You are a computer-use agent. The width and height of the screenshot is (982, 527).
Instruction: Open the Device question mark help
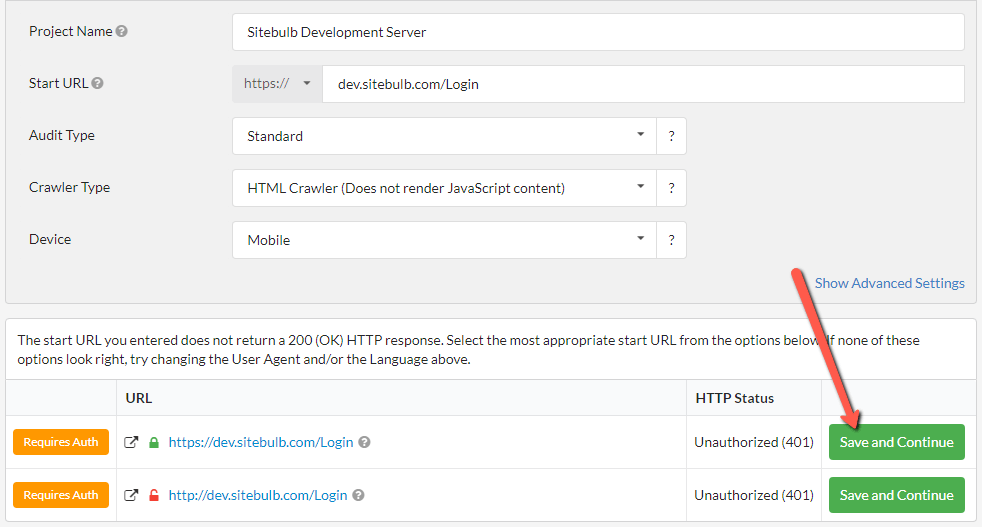(x=671, y=240)
